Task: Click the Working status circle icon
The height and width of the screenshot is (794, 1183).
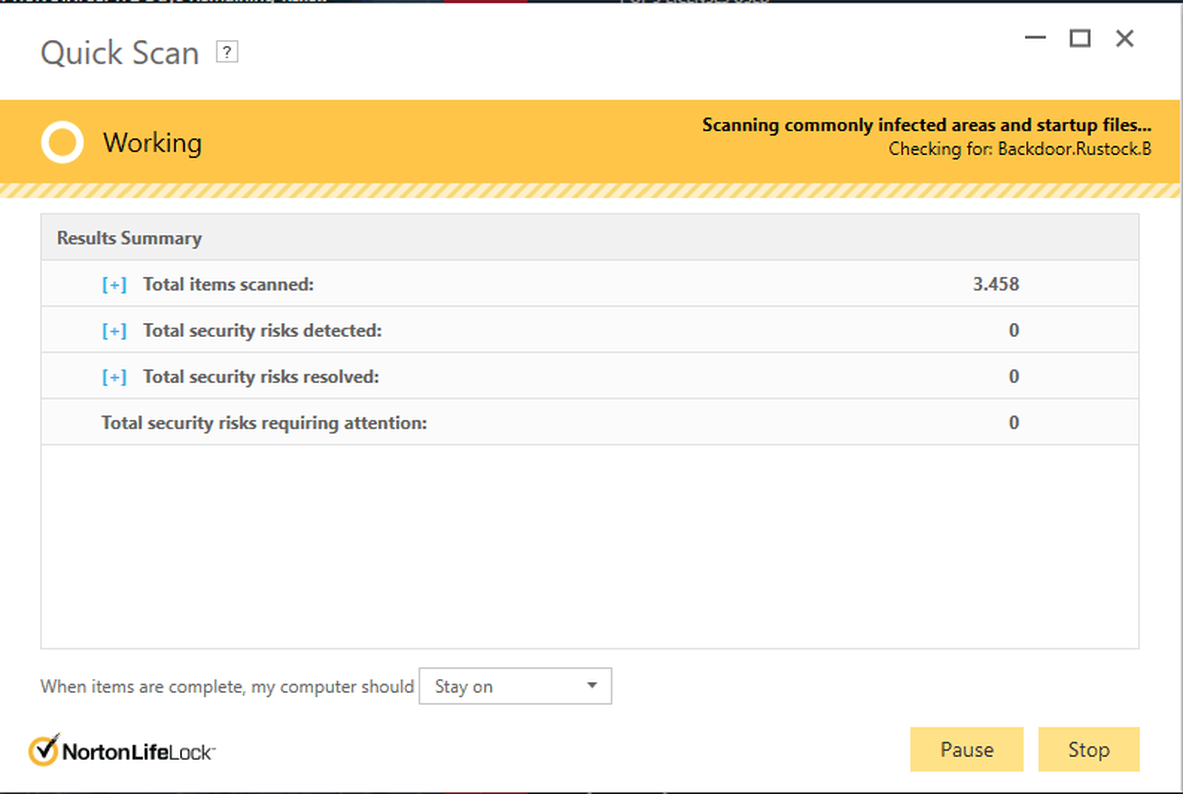Action: pos(62,143)
